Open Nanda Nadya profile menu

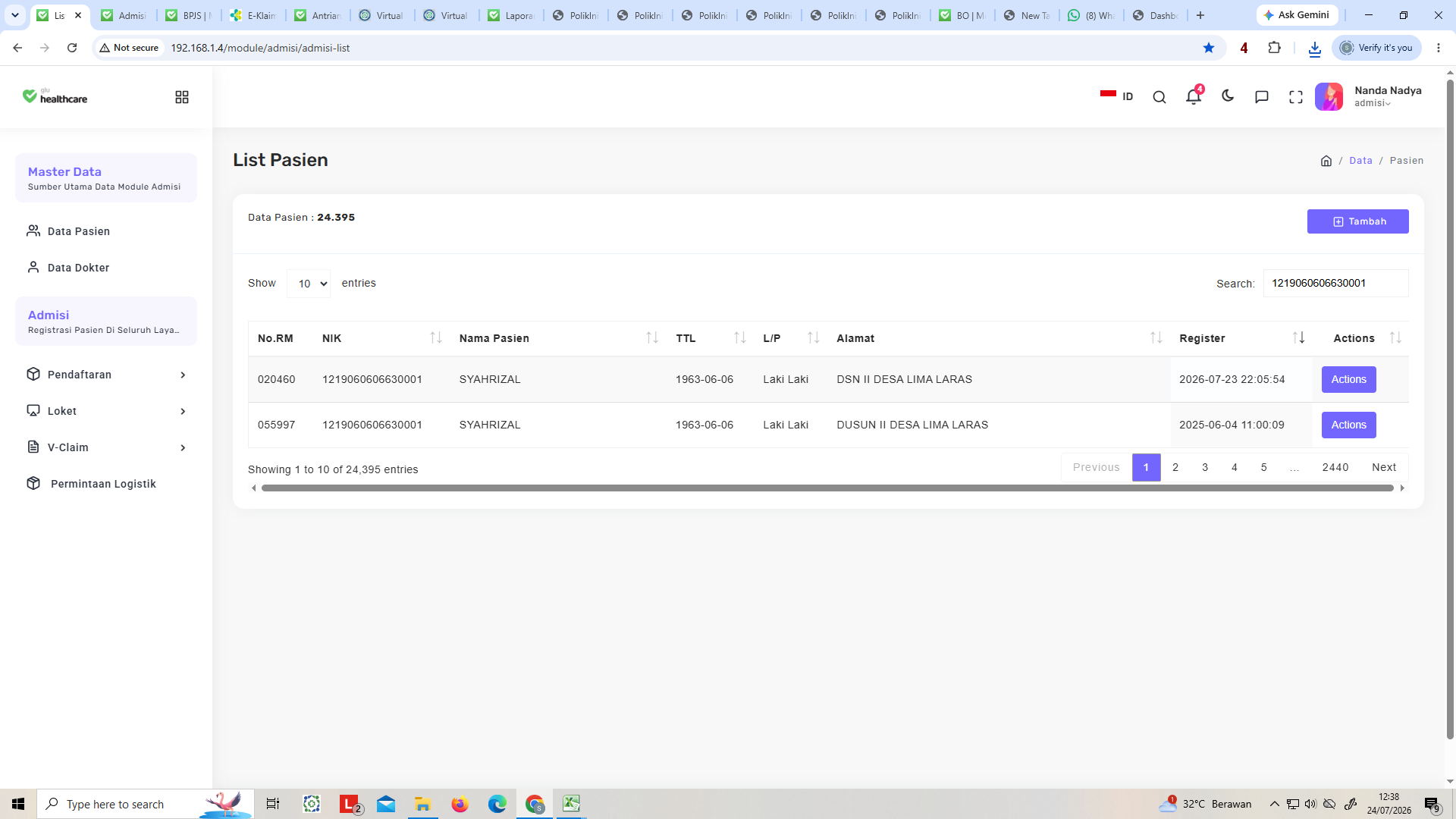point(1369,96)
